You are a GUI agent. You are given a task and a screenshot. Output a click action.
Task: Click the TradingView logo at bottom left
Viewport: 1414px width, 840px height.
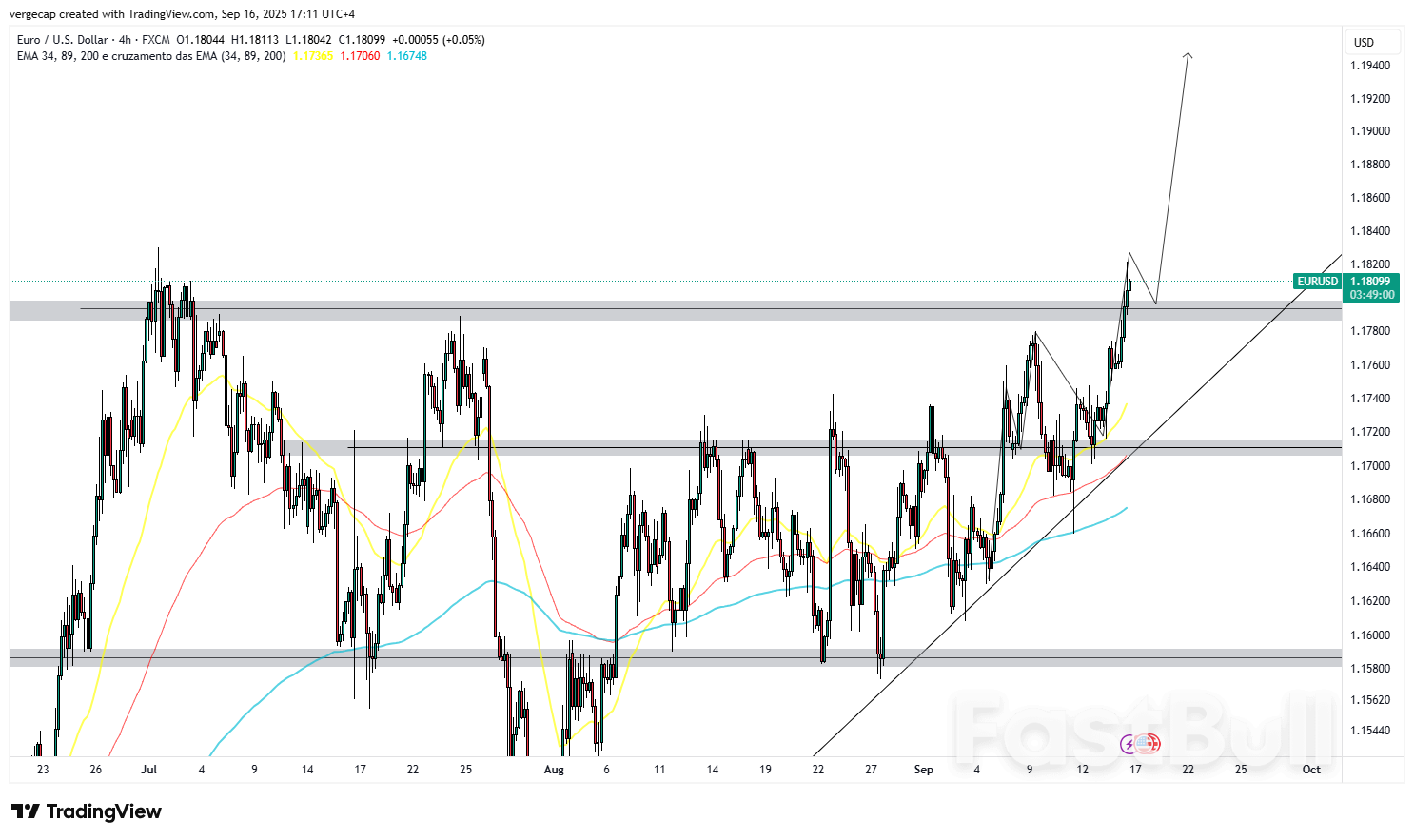click(x=86, y=811)
